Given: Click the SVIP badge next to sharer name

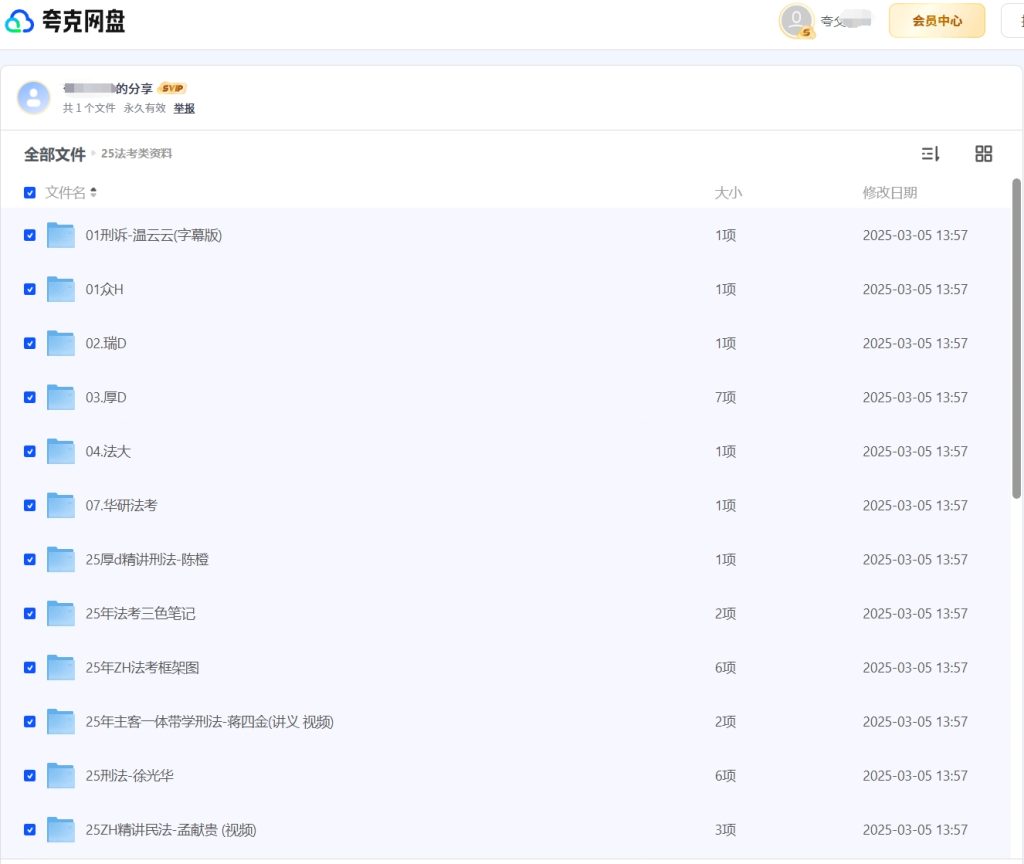Looking at the screenshot, I should (172, 88).
